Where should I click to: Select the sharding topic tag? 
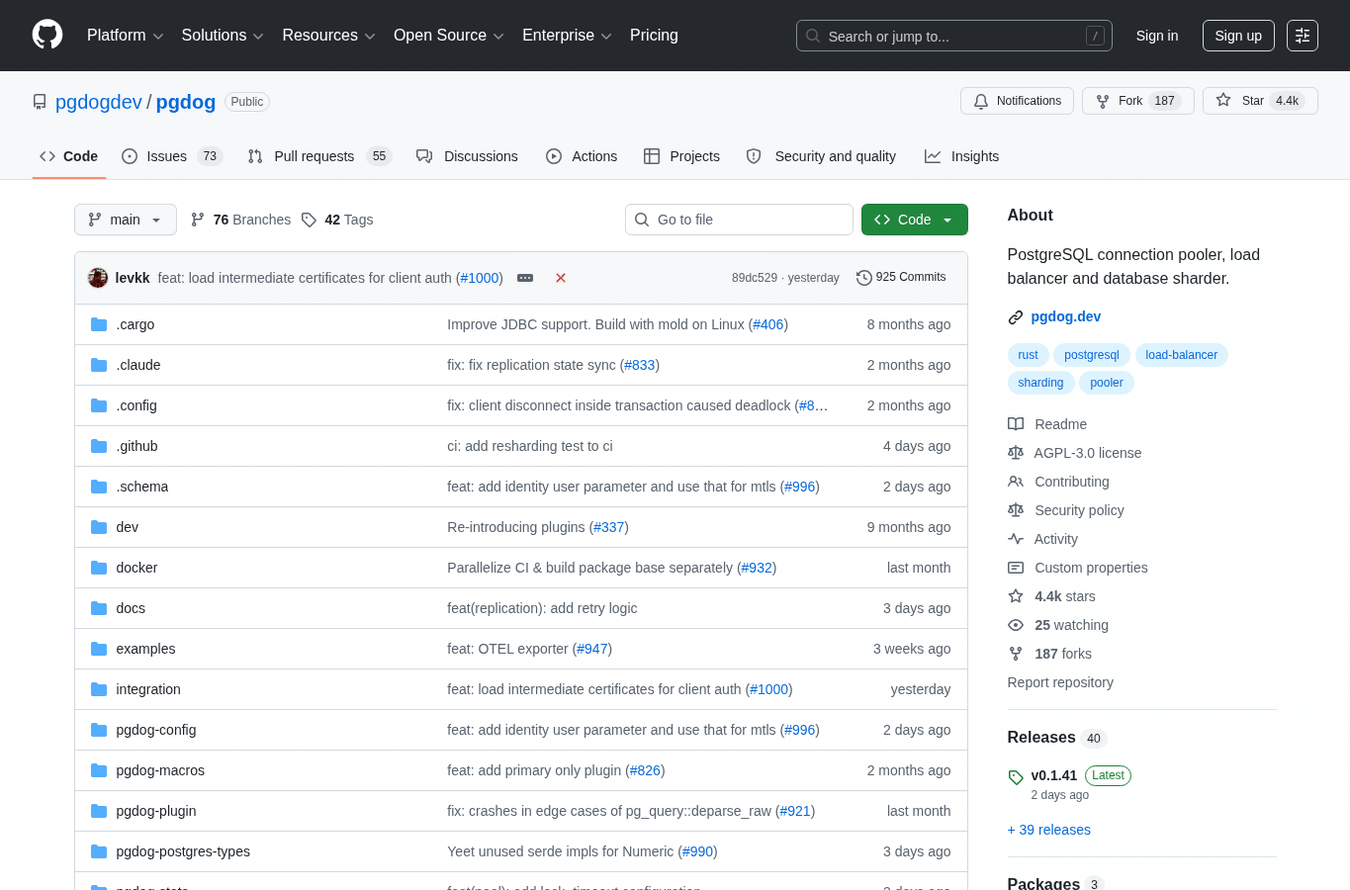(1041, 383)
